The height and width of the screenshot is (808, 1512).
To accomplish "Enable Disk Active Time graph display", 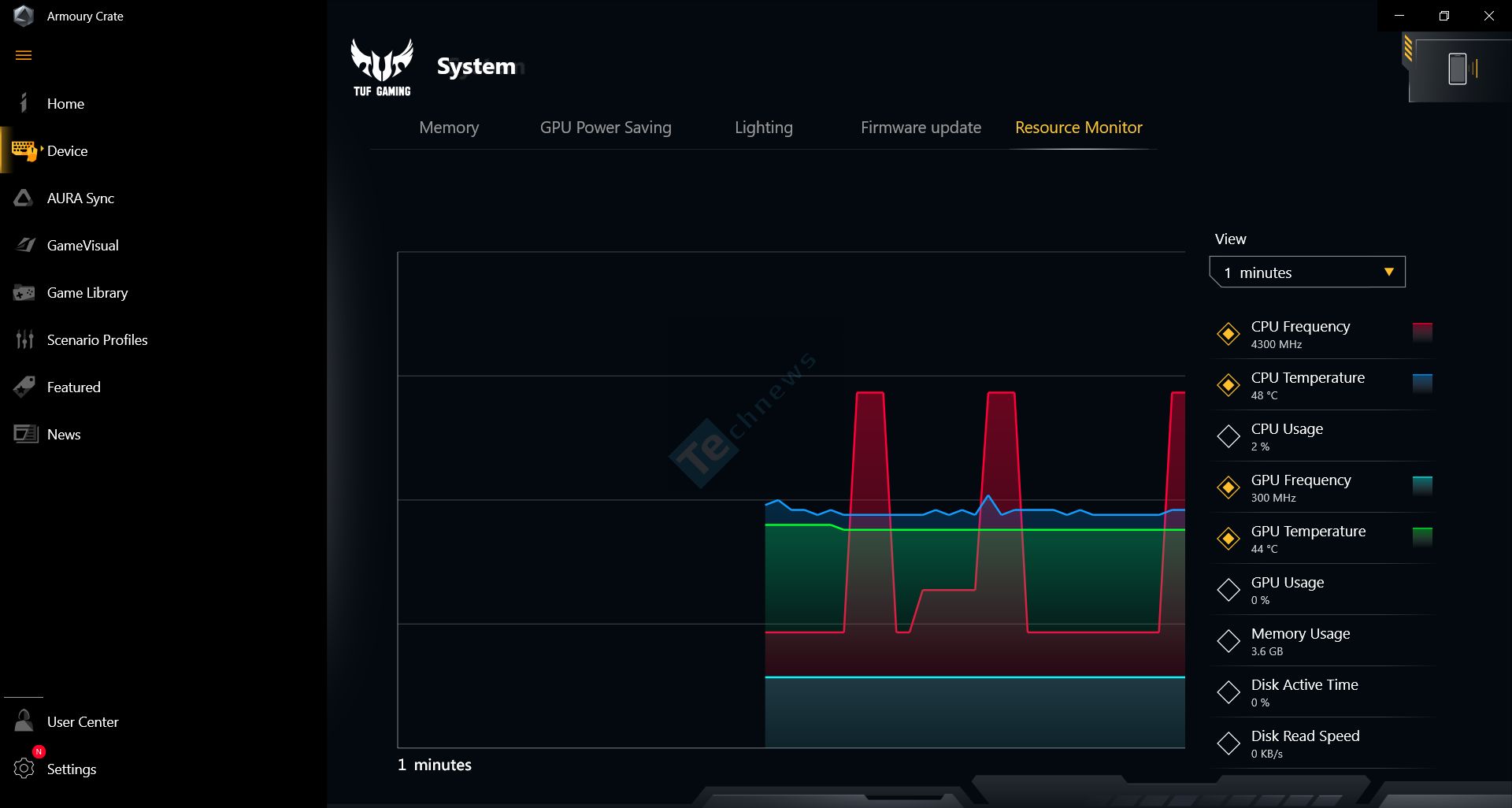I will 1228,692.
